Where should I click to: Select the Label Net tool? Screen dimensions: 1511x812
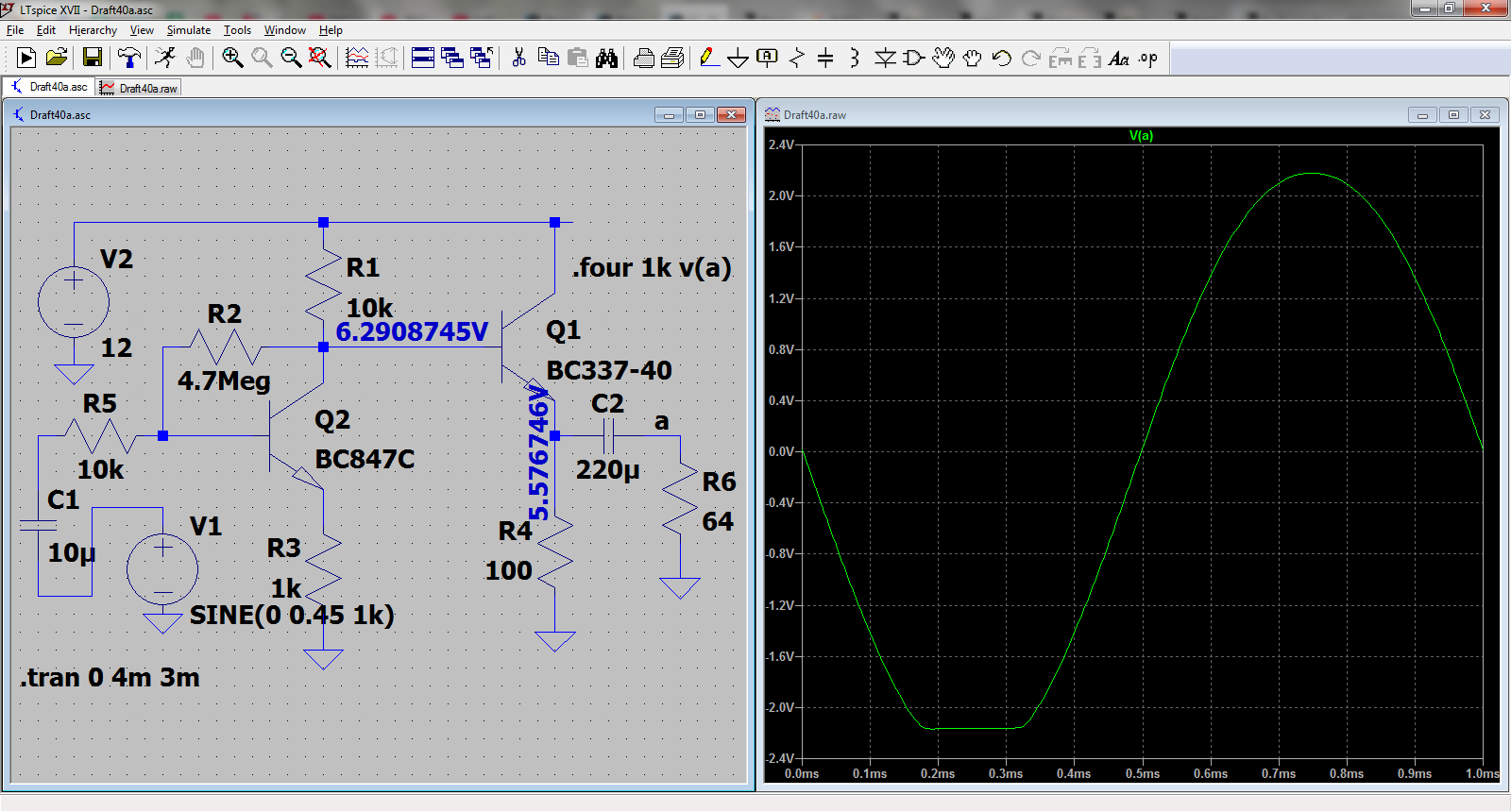(x=767, y=59)
